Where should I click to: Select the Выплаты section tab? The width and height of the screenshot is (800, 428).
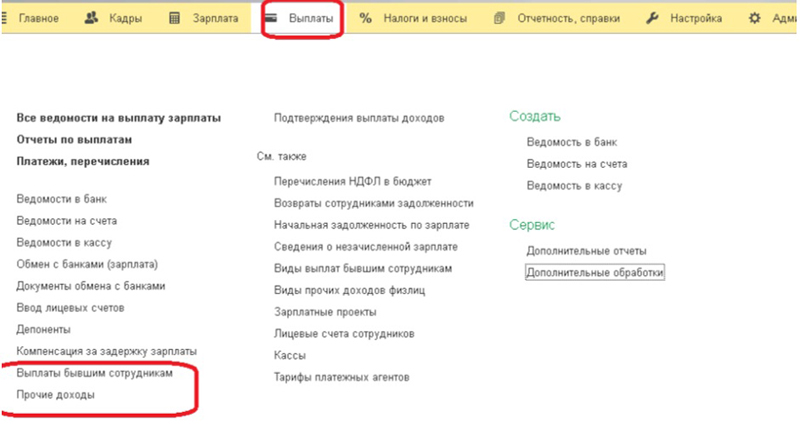coord(311,18)
